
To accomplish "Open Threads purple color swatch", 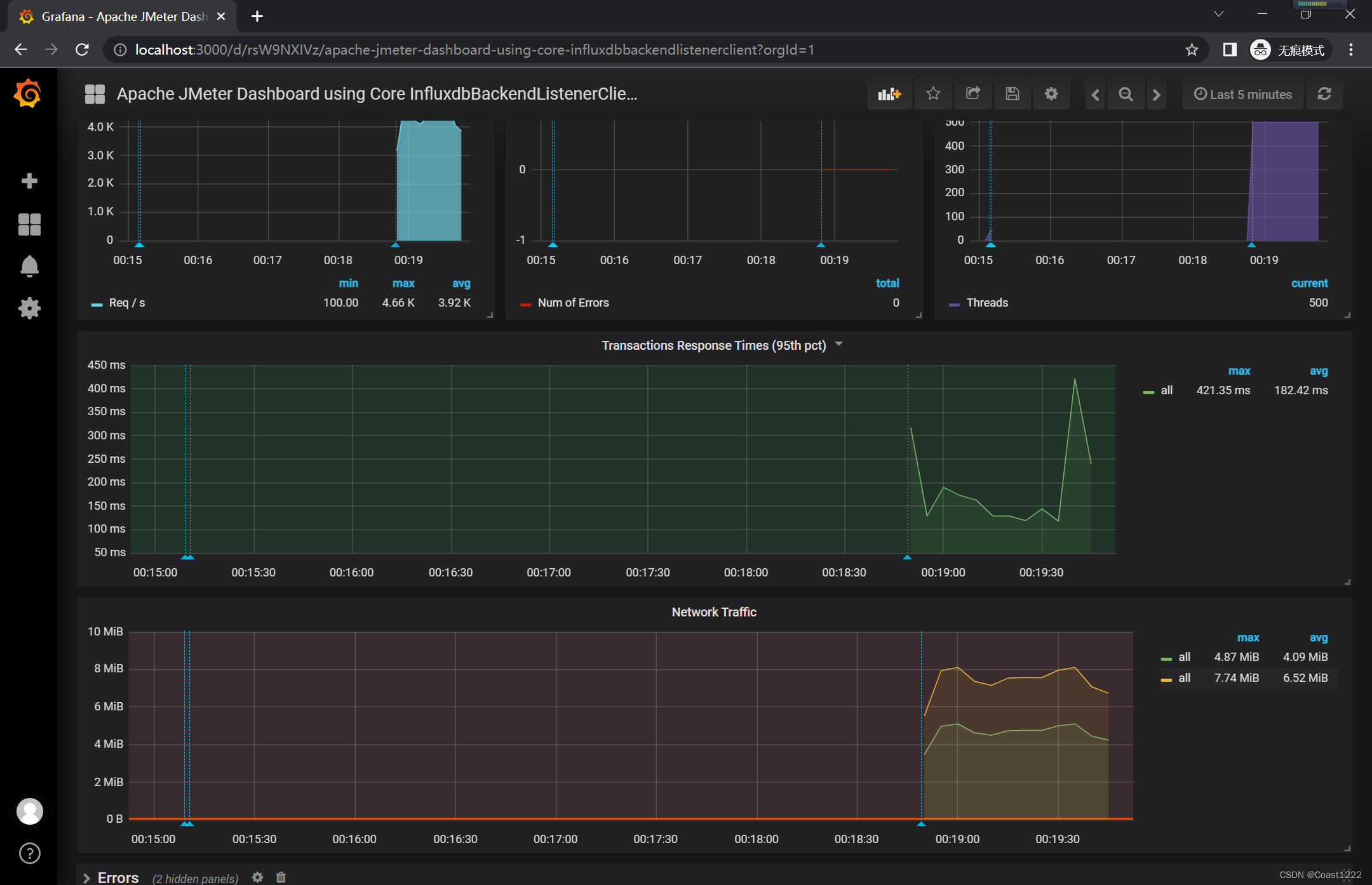I will (954, 305).
